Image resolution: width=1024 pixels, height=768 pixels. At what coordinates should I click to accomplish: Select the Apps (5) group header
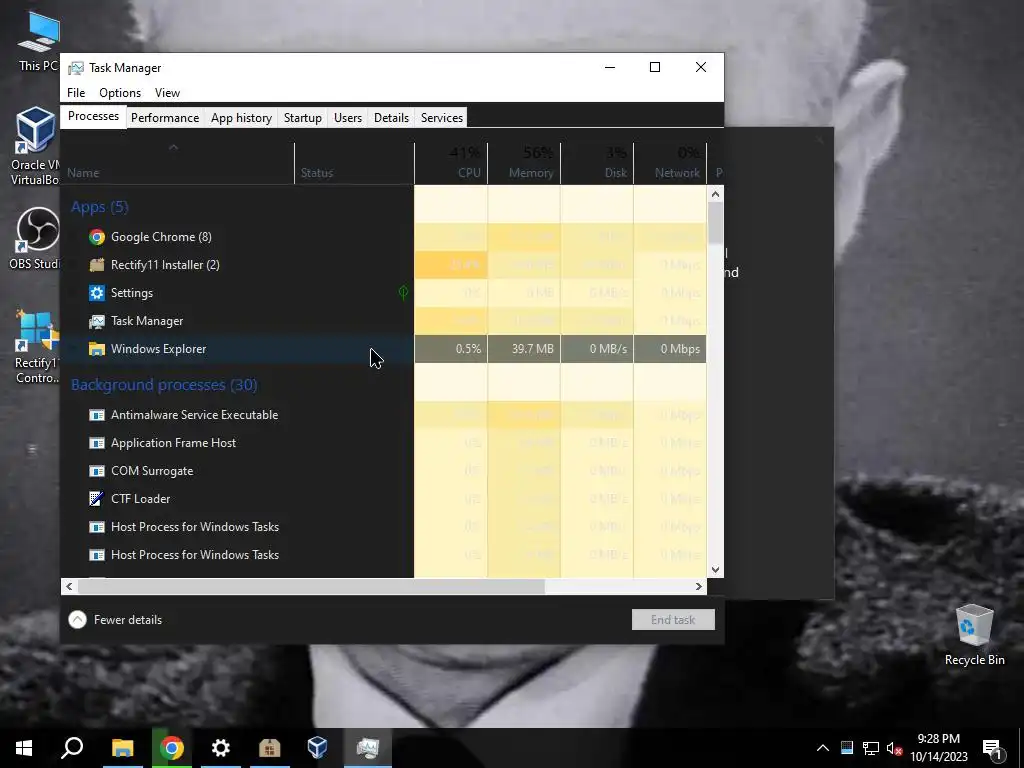pos(99,207)
